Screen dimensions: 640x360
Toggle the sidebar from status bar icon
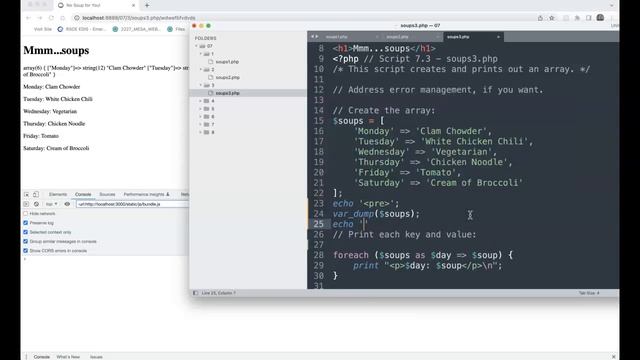[x=196, y=293]
